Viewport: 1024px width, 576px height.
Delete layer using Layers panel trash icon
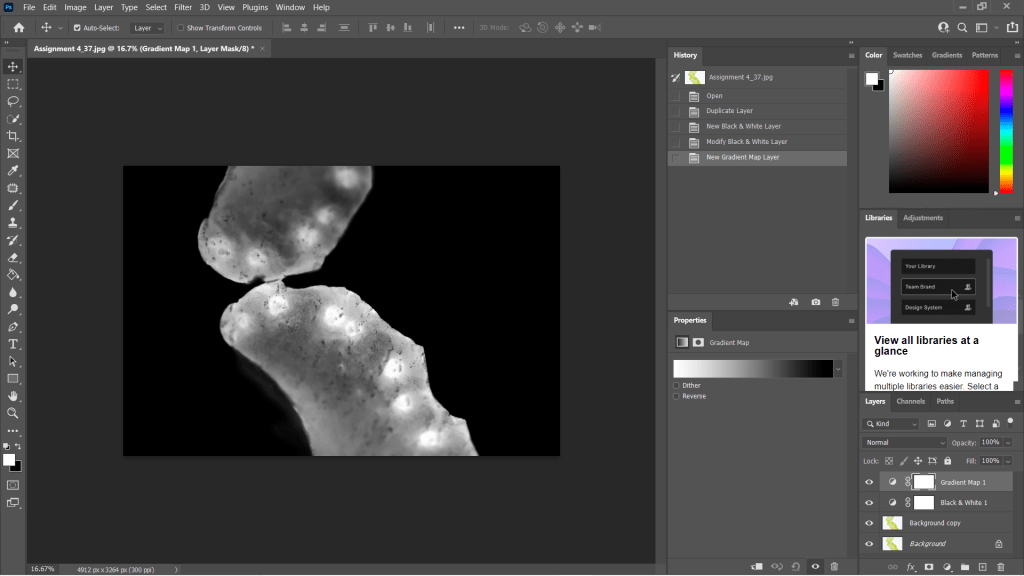[1002, 567]
